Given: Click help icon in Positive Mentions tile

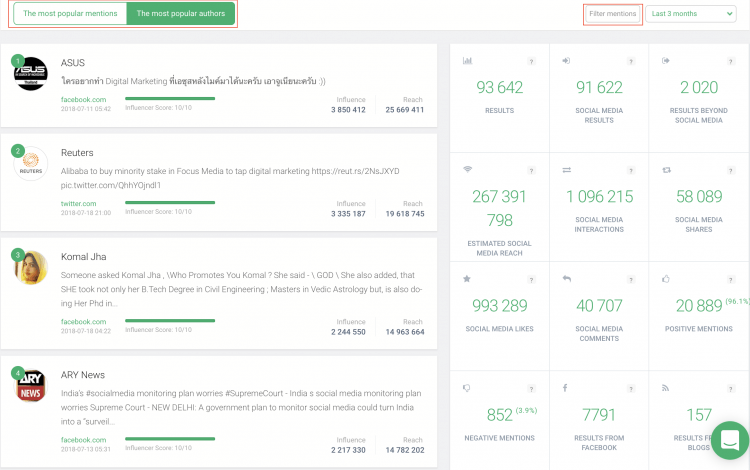Looking at the screenshot, I should tap(730, 280).
